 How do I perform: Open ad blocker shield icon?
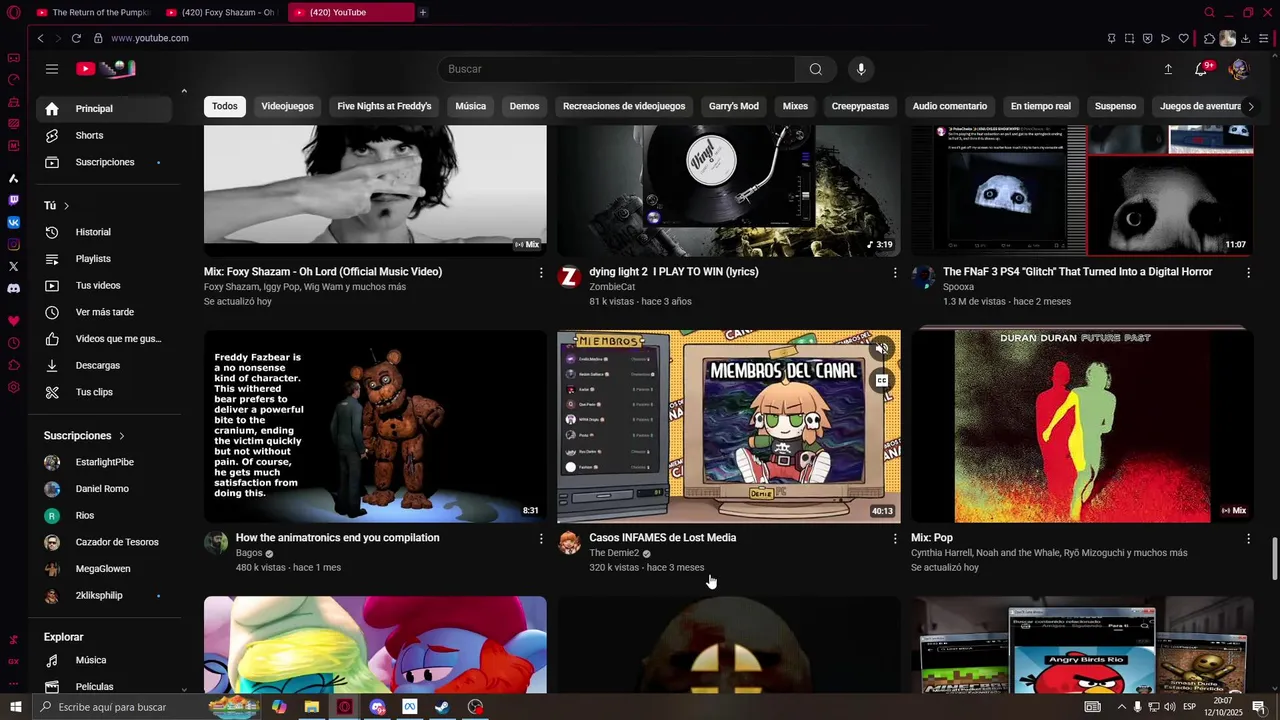tap(1147, 38)
